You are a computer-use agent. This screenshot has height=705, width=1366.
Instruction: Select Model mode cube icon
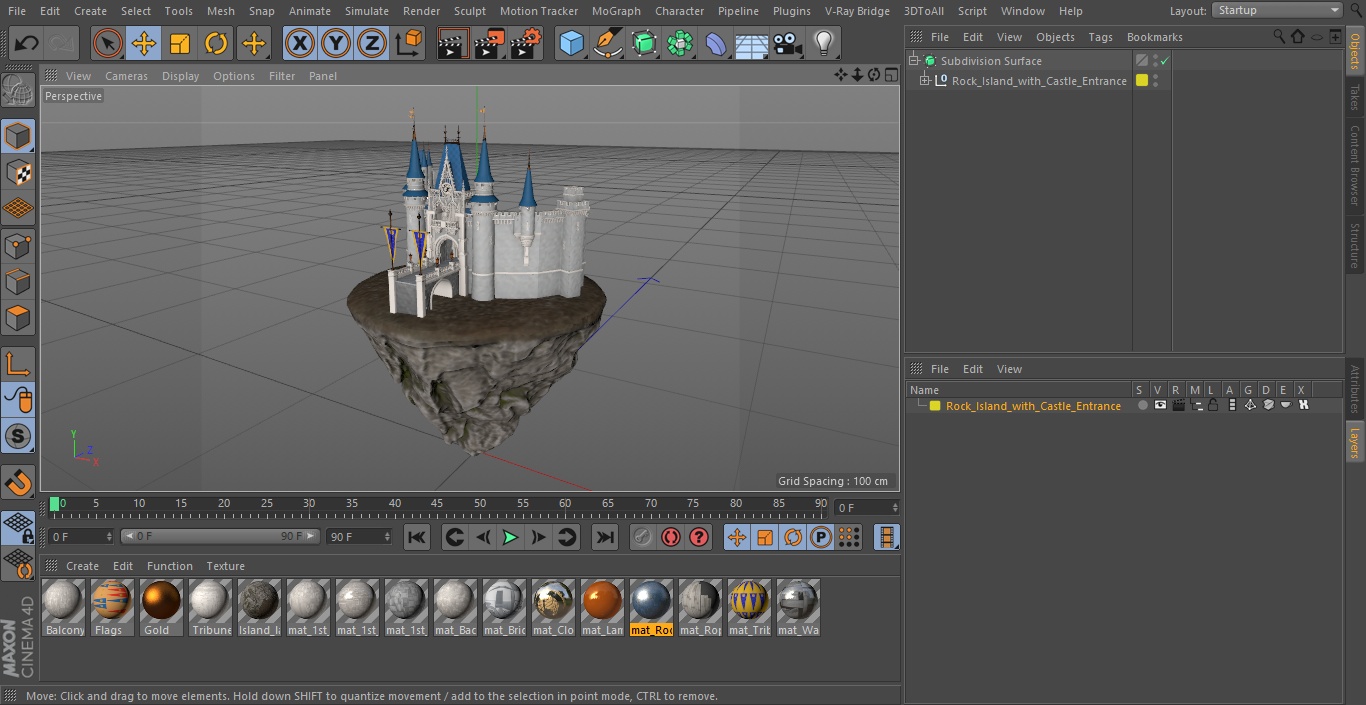point(18,136)
